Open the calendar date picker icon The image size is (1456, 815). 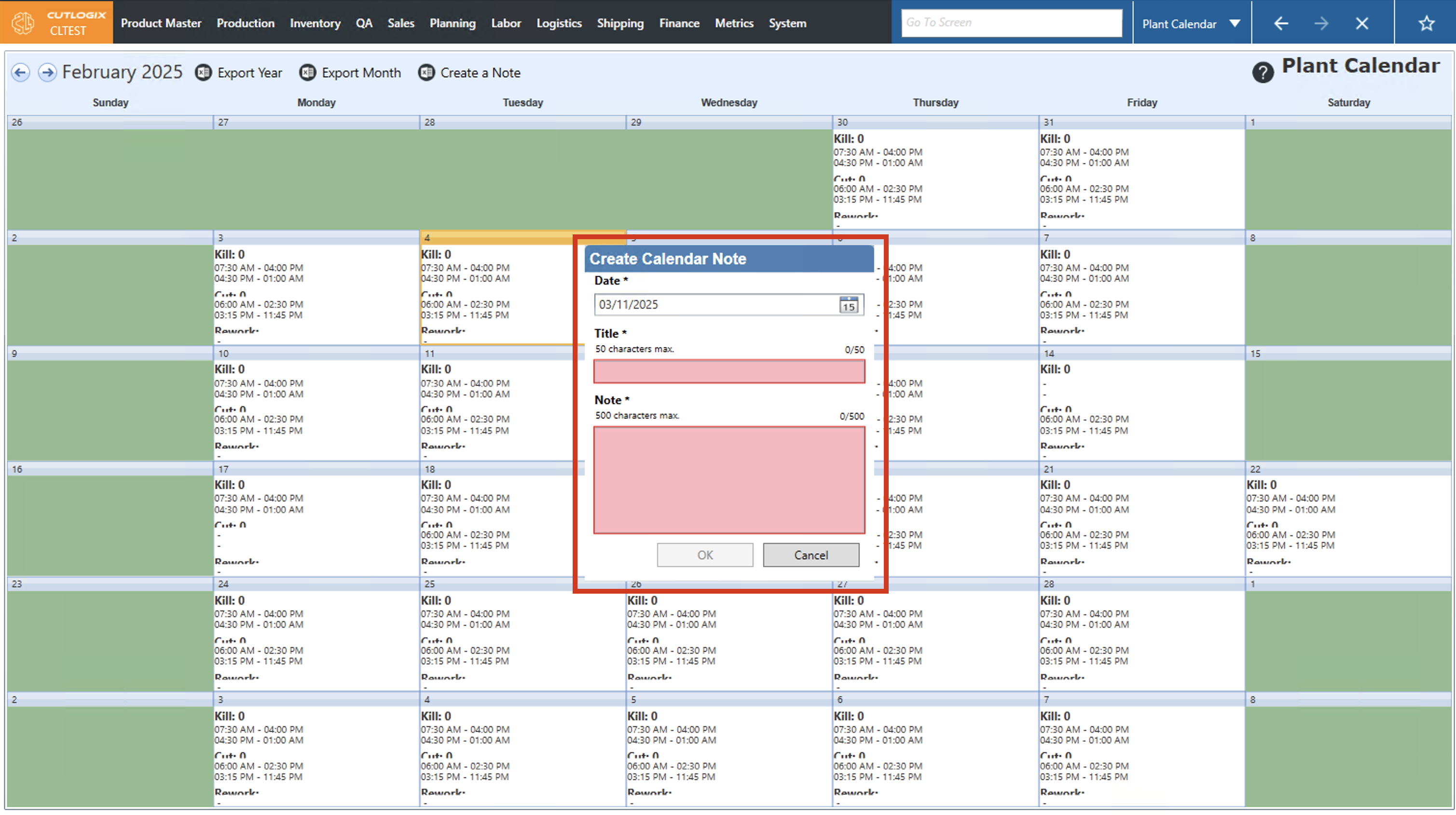pyautogui.click(x=849, y=305)
